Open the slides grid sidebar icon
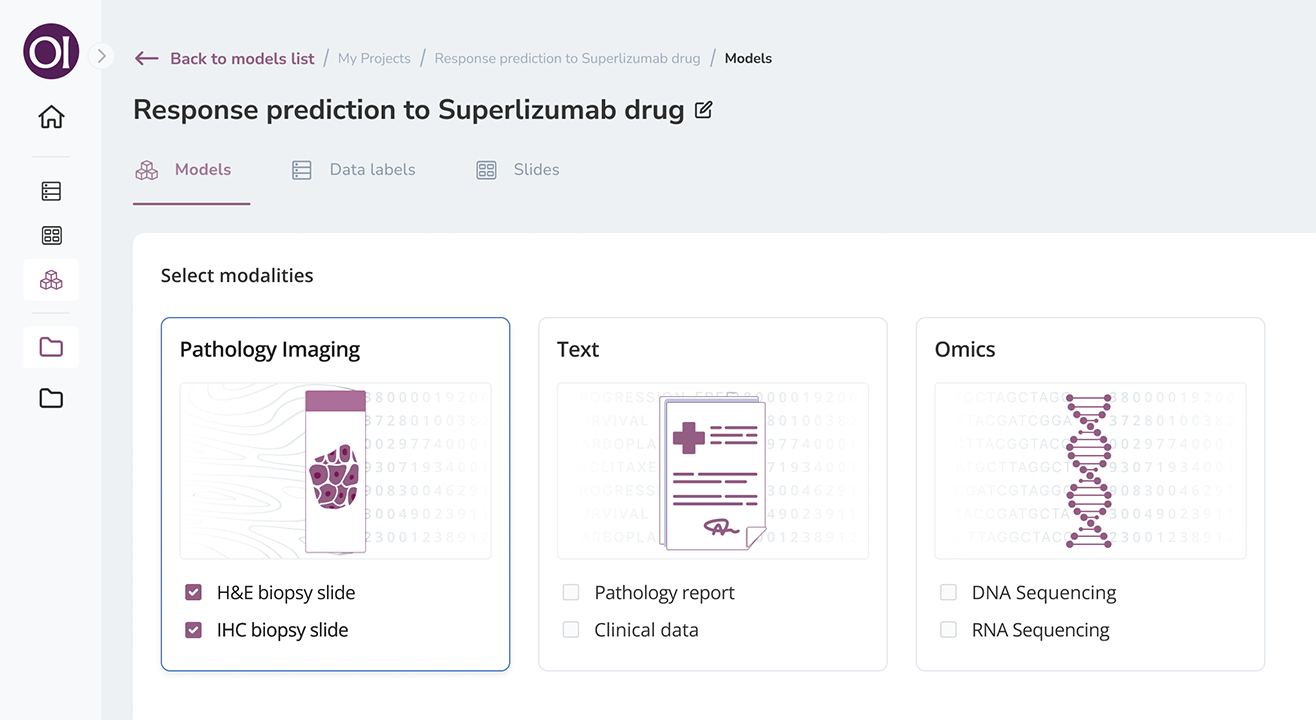The image size is (1316, 720). (51, 236)
